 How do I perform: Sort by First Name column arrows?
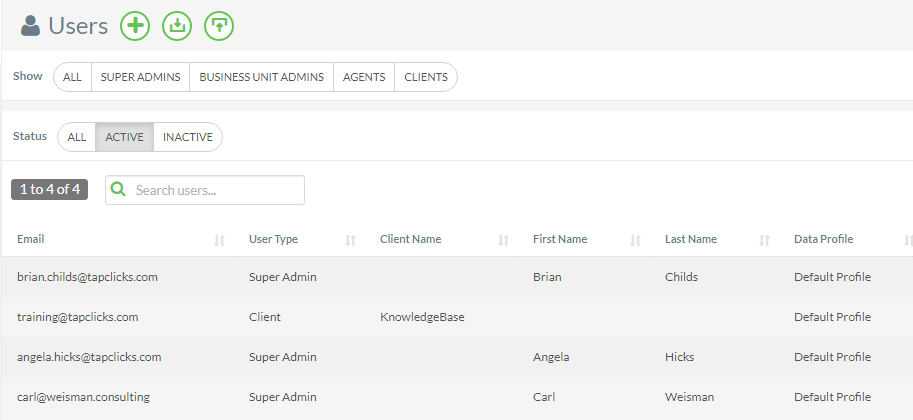[636, 239]
